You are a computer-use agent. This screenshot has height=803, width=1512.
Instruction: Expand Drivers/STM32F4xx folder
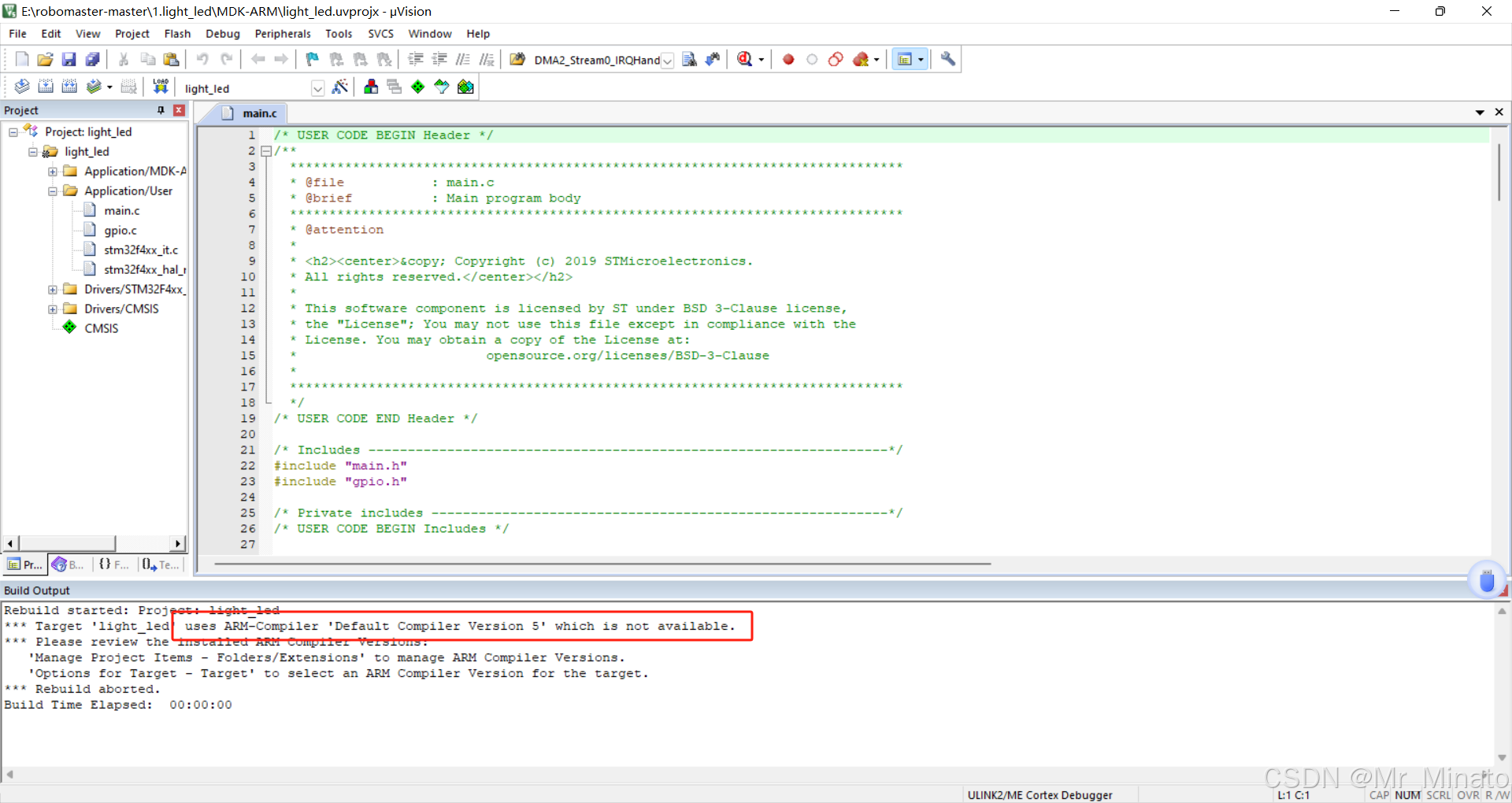(x=53, y=290)
